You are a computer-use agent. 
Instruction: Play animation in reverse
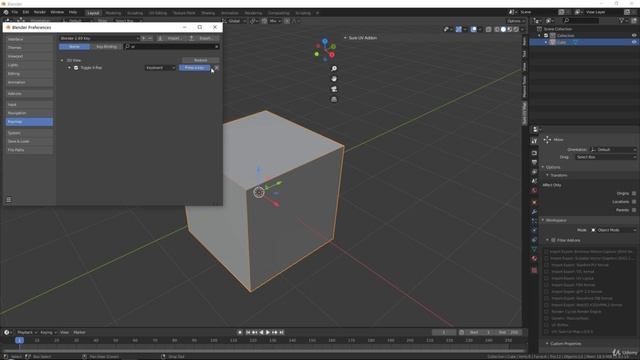[261, 333]
